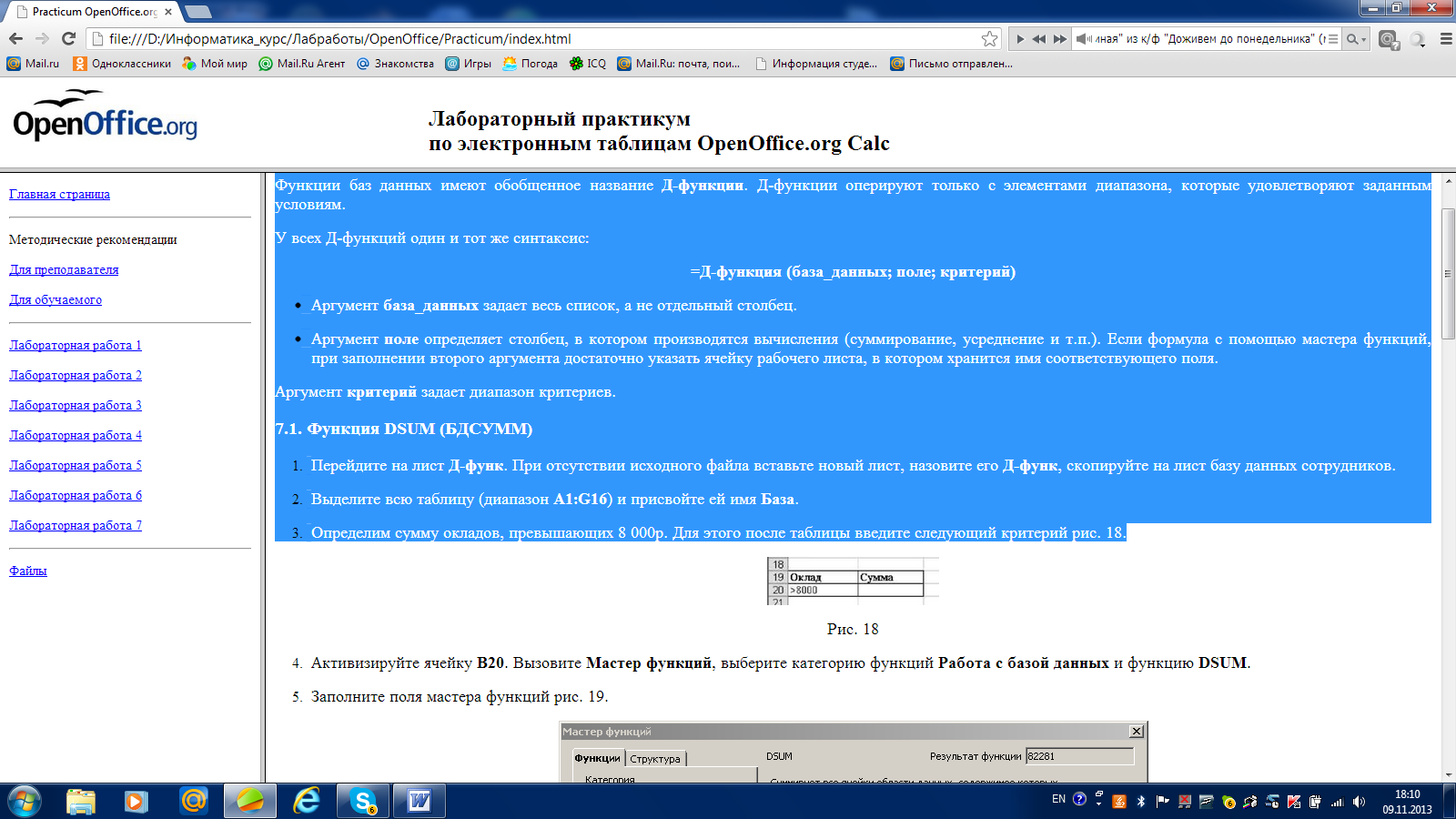Open Лабораторная работа 3
The height and width of the screenshot is (819, 1456).
click(x=76, y=405)
